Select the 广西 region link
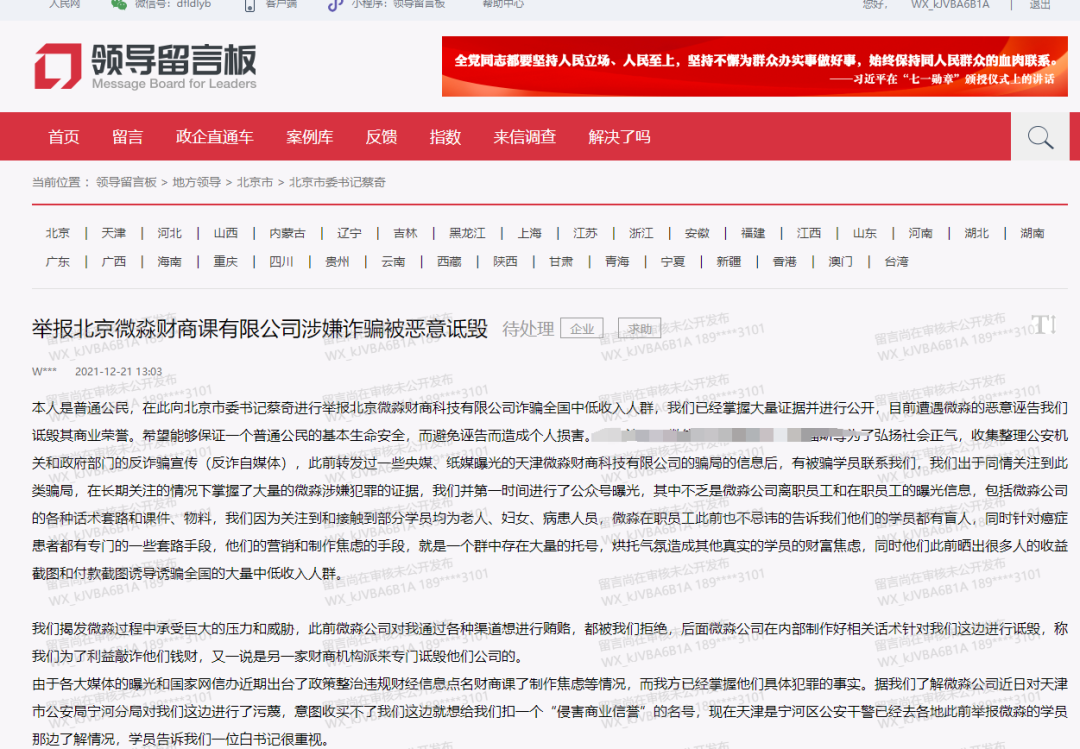The height and width of the screenshot is (749, 1080). [x=114, y=261]
